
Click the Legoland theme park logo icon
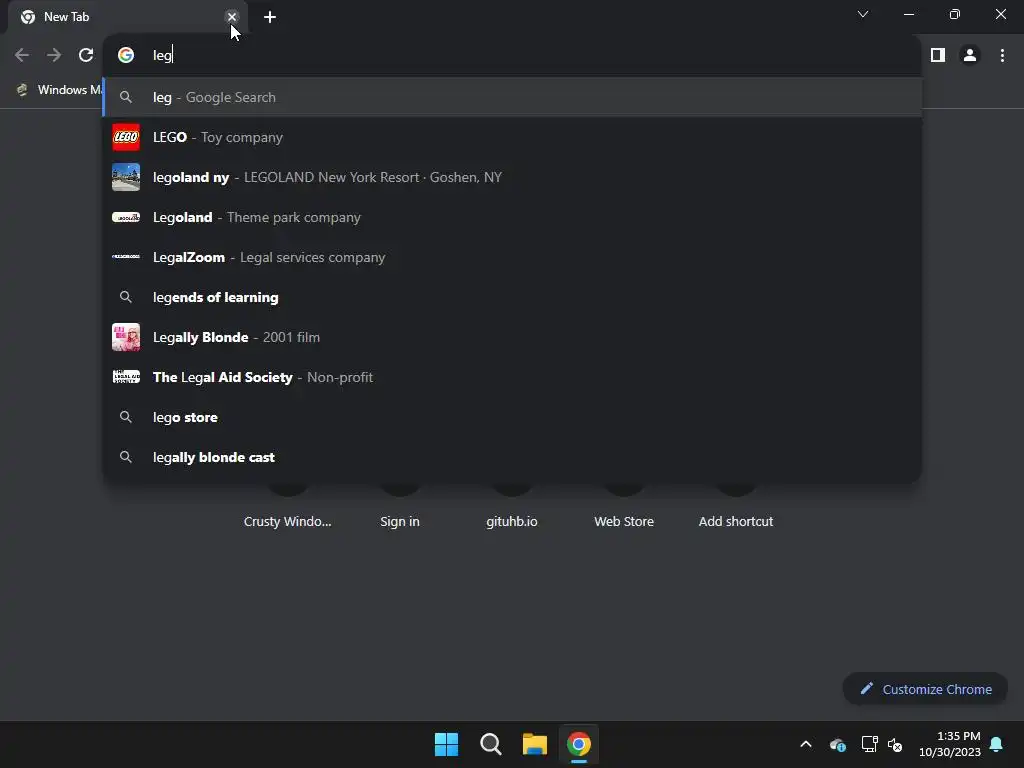[x=125, y=217]
